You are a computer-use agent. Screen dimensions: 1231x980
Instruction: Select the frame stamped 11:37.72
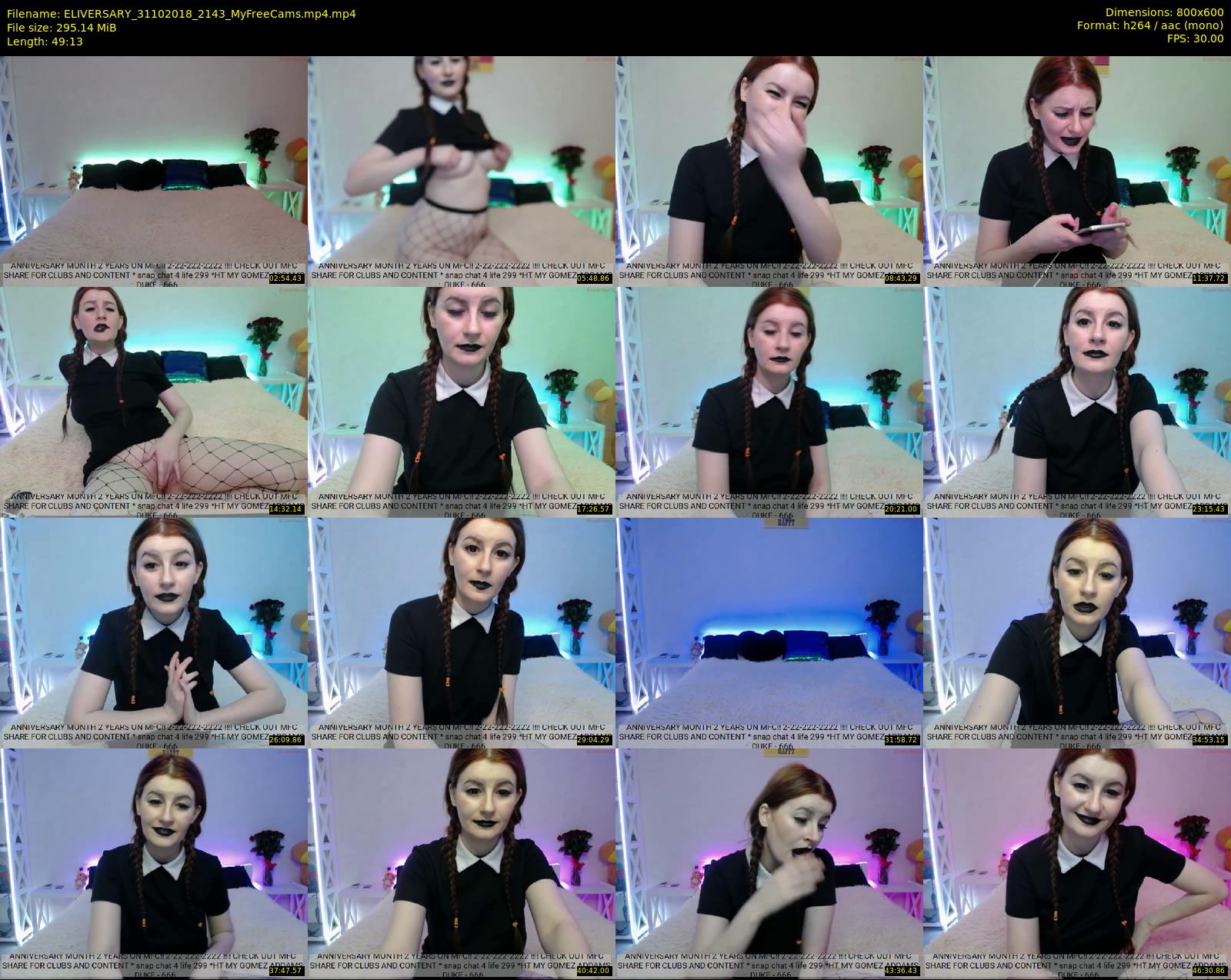pos(1077,171)
